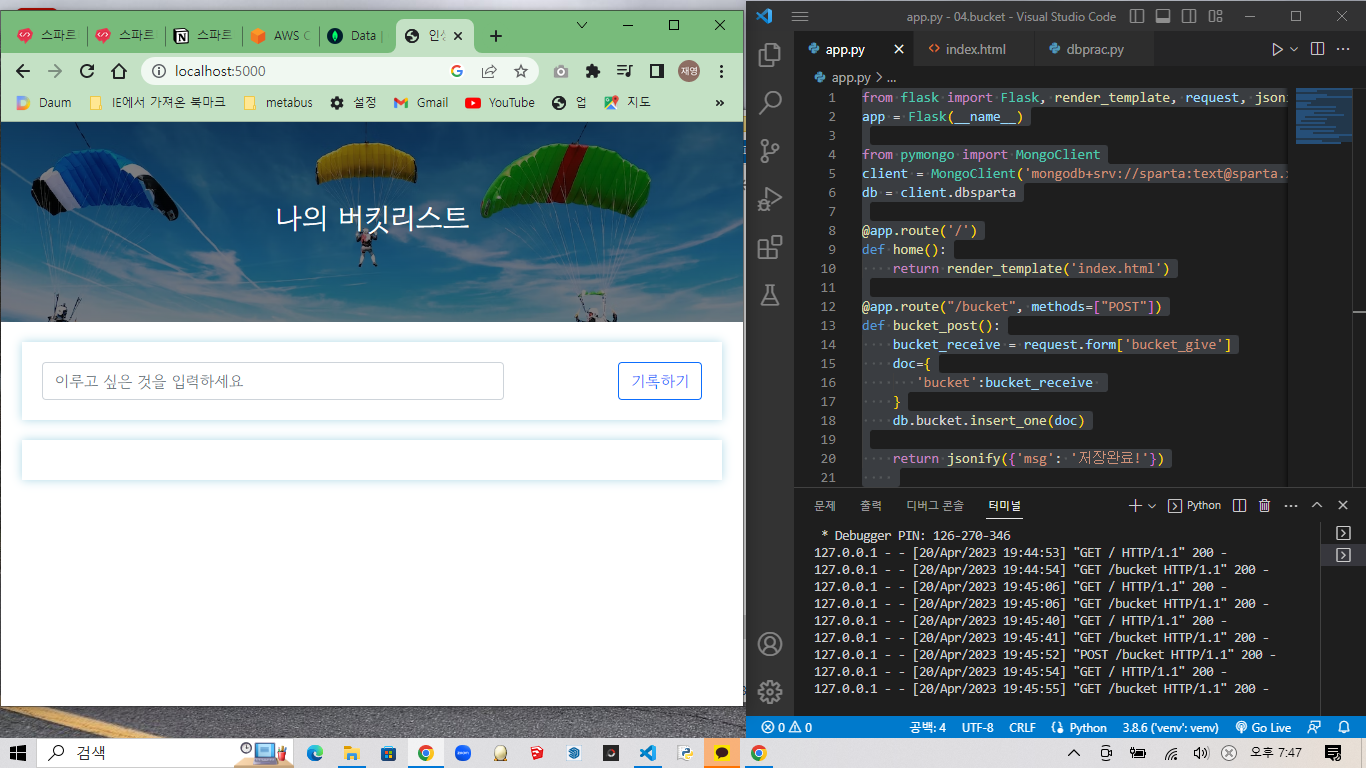Maximize the terminal panel size
The image size is (1366, 768).
tap(1317, 506)
